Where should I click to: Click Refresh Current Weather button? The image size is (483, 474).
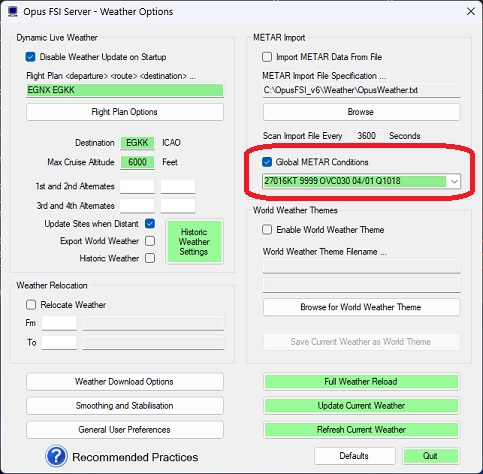[x=361, y=429]
